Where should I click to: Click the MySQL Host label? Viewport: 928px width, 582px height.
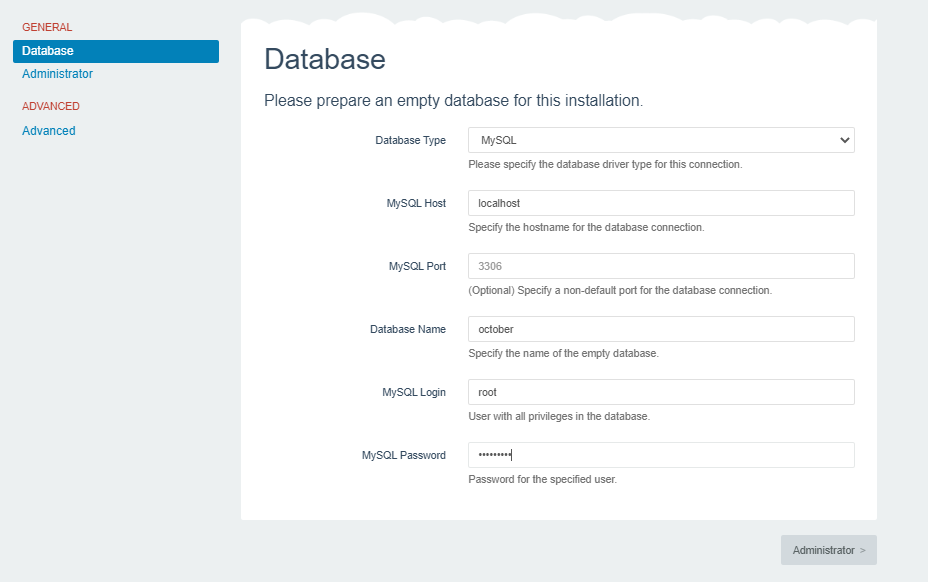tap(416, 204)
